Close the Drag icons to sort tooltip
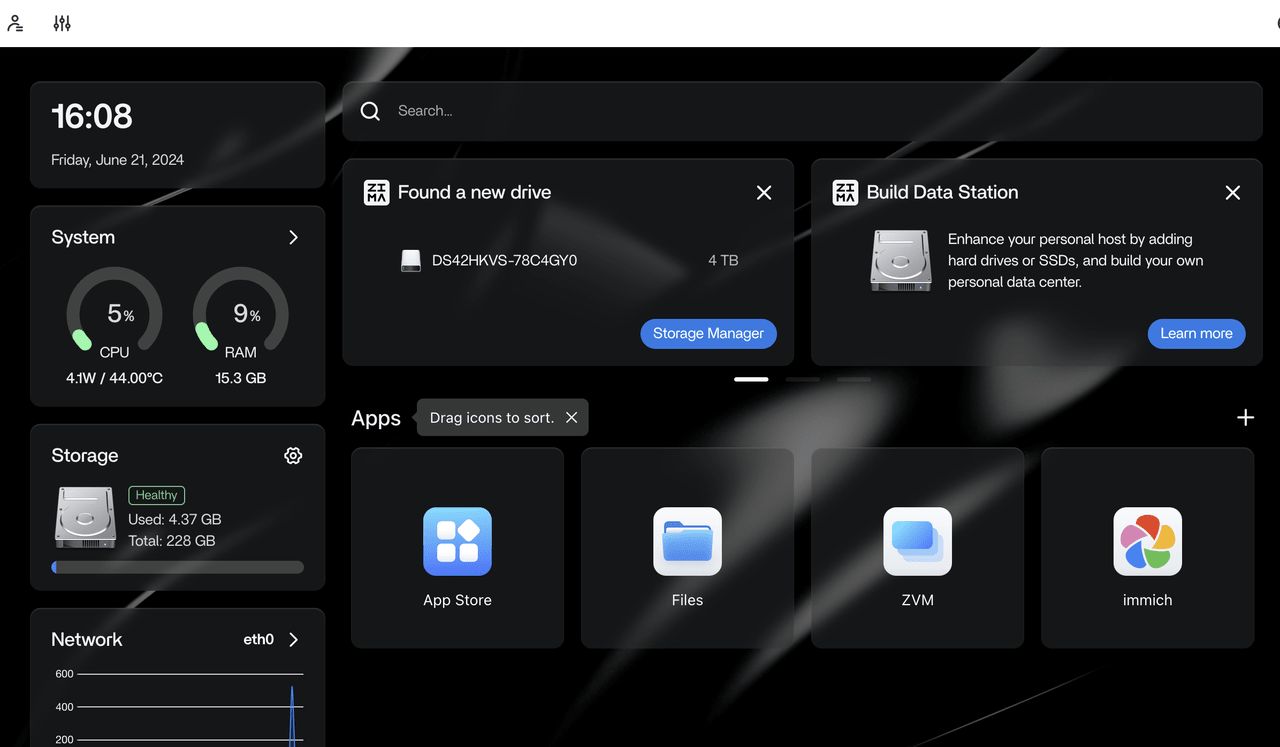This screenshot has height=747, width=1280. click(571, 417)
